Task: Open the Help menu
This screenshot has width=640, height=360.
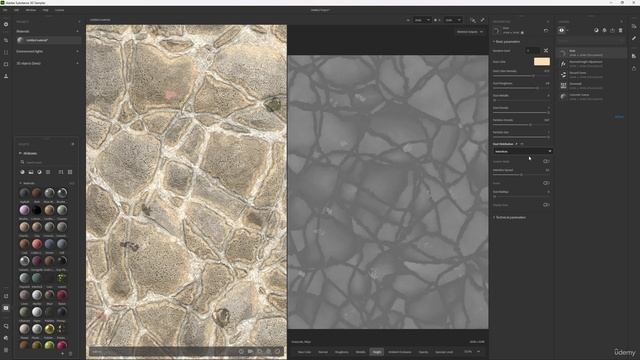Action: pyautogui.click(x=45, y=10)
